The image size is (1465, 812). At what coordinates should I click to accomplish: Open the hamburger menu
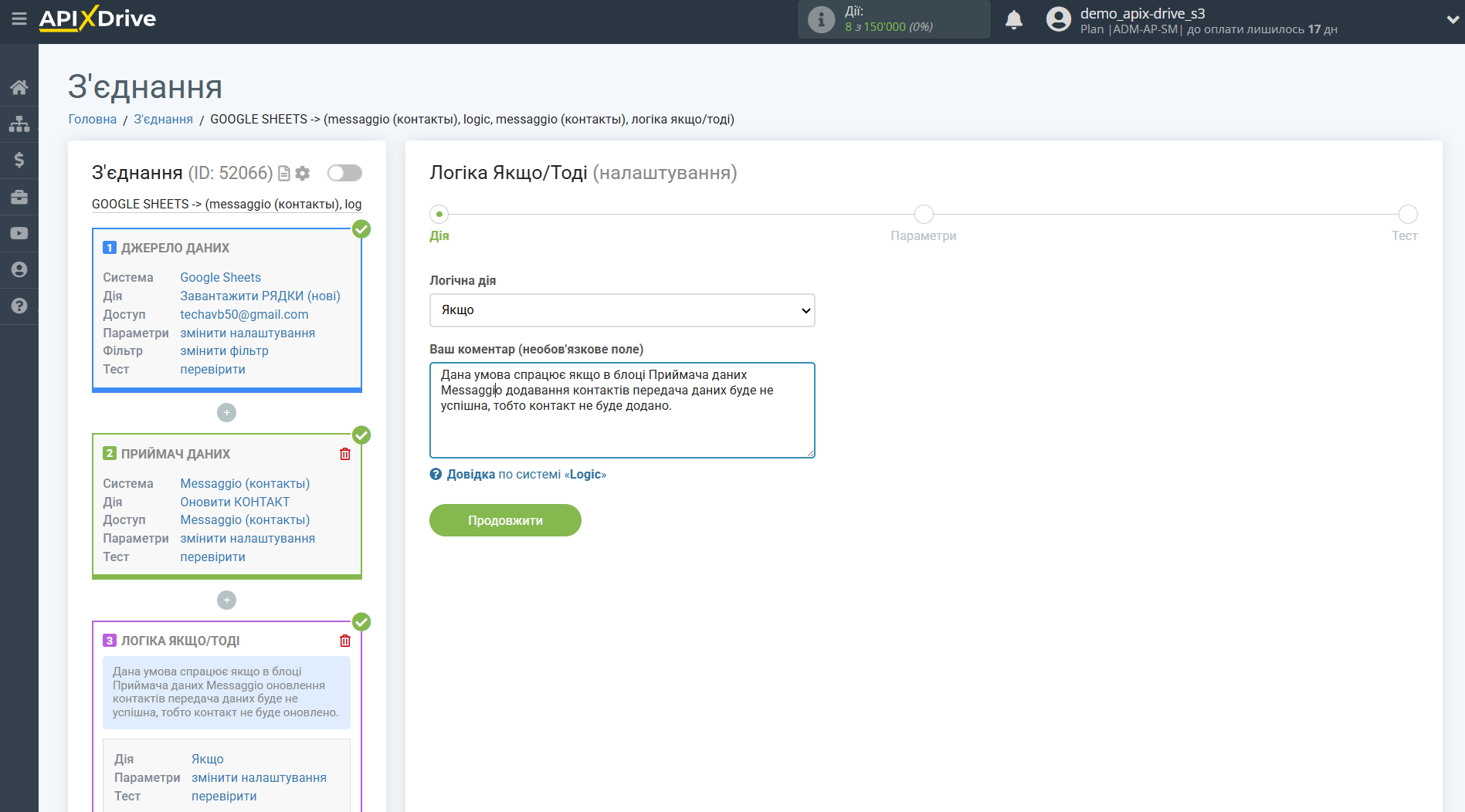pyautogui.click(x=19, y=19)
